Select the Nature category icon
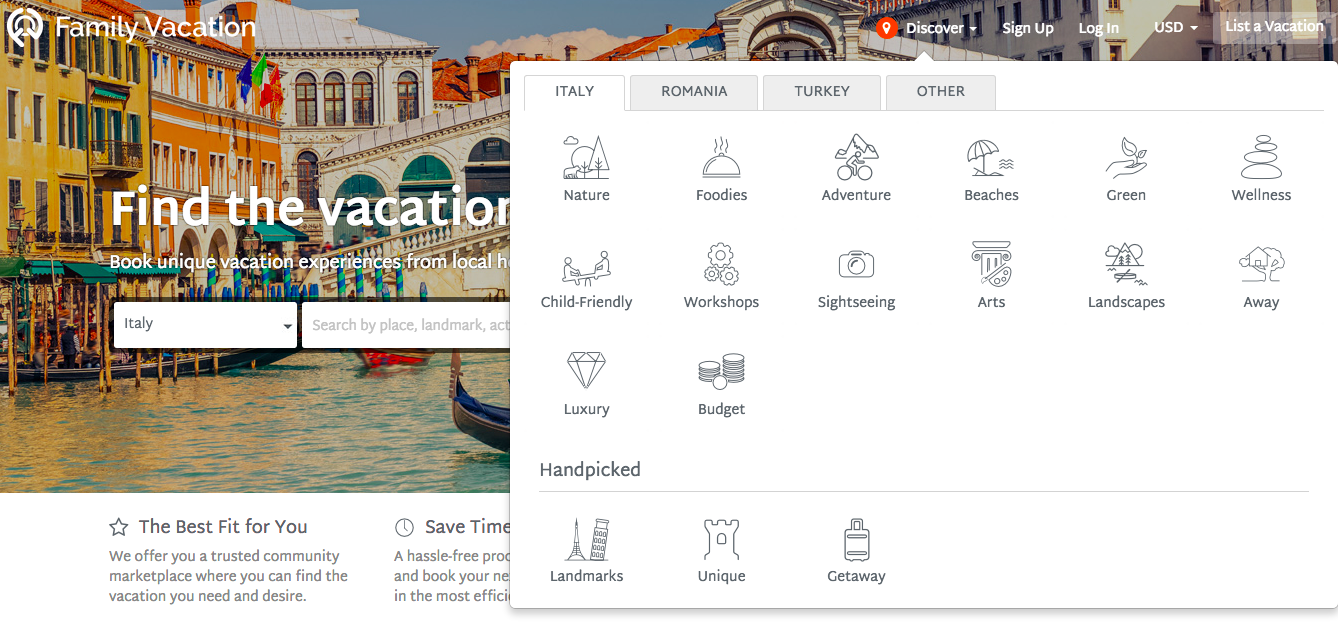The width and height of the screenshot is (1338, 626). (x=586, y=156)
